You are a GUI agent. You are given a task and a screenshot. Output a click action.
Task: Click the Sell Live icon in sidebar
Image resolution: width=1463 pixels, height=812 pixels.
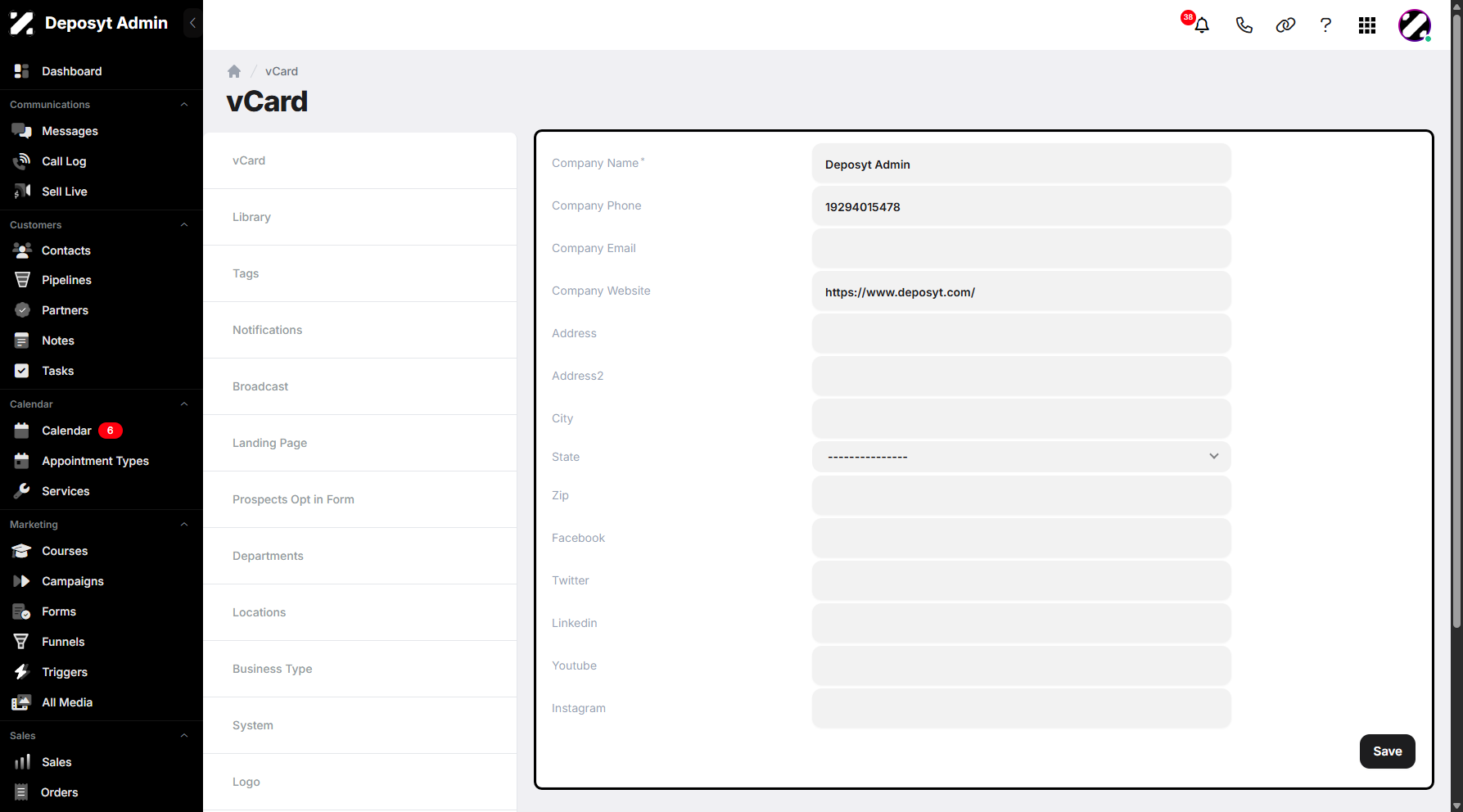click(x=22, y=192)
